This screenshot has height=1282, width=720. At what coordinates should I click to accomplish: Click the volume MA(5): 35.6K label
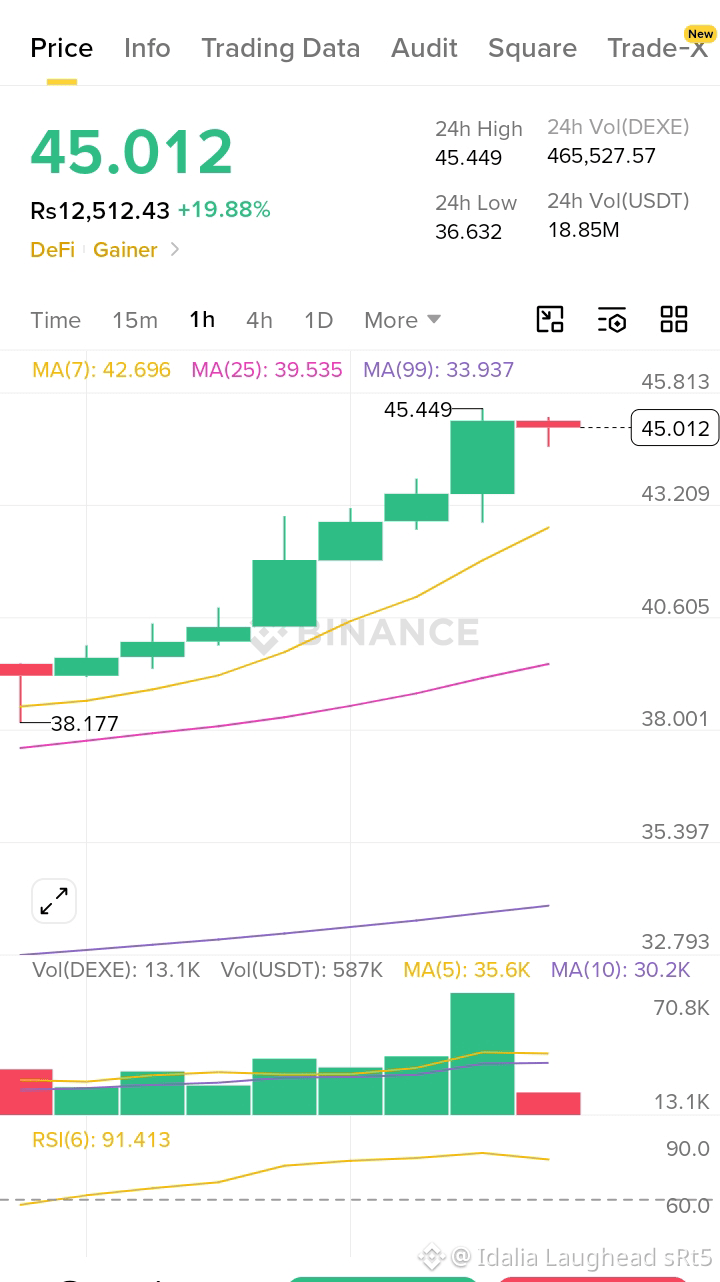[467, 970]
